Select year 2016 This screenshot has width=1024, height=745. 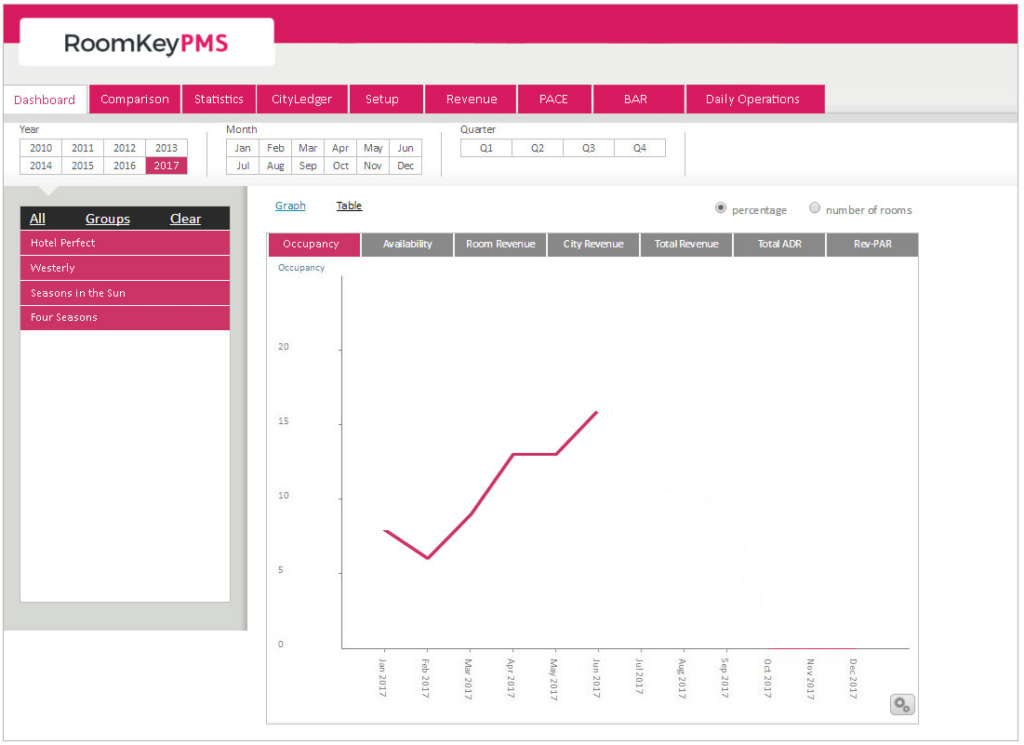124,166
